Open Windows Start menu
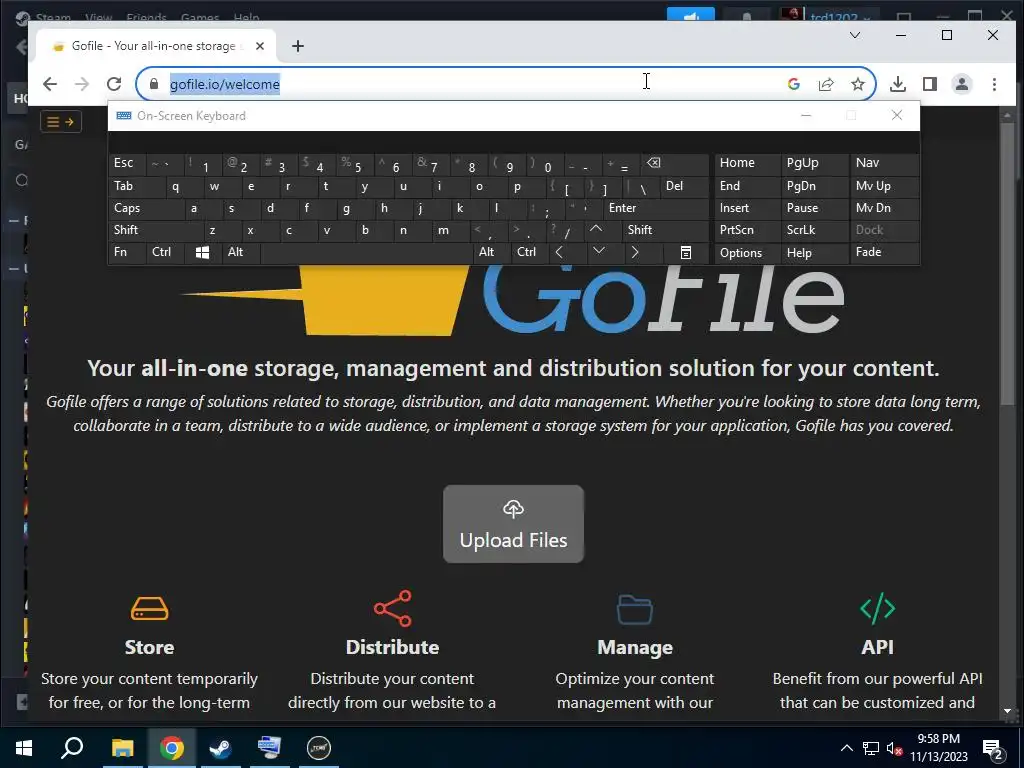1024x768 pixels. 24,748
